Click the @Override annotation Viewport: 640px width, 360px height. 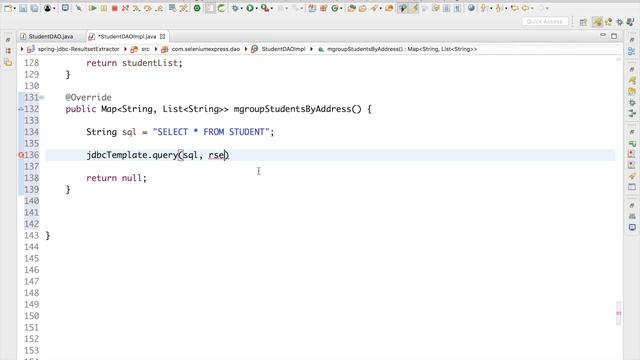pyautogui.click(x=89, y=98)
